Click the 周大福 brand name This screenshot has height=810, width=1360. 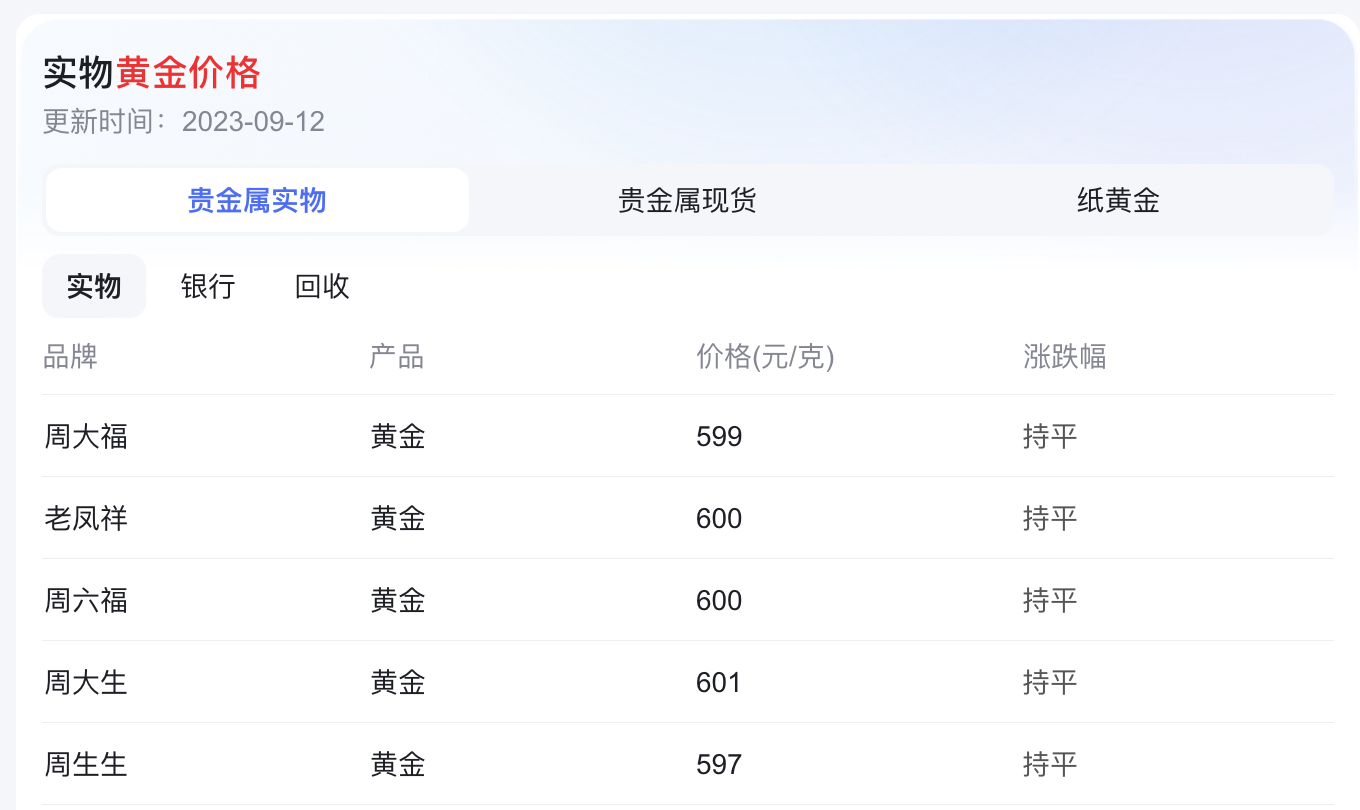(86, 436)
